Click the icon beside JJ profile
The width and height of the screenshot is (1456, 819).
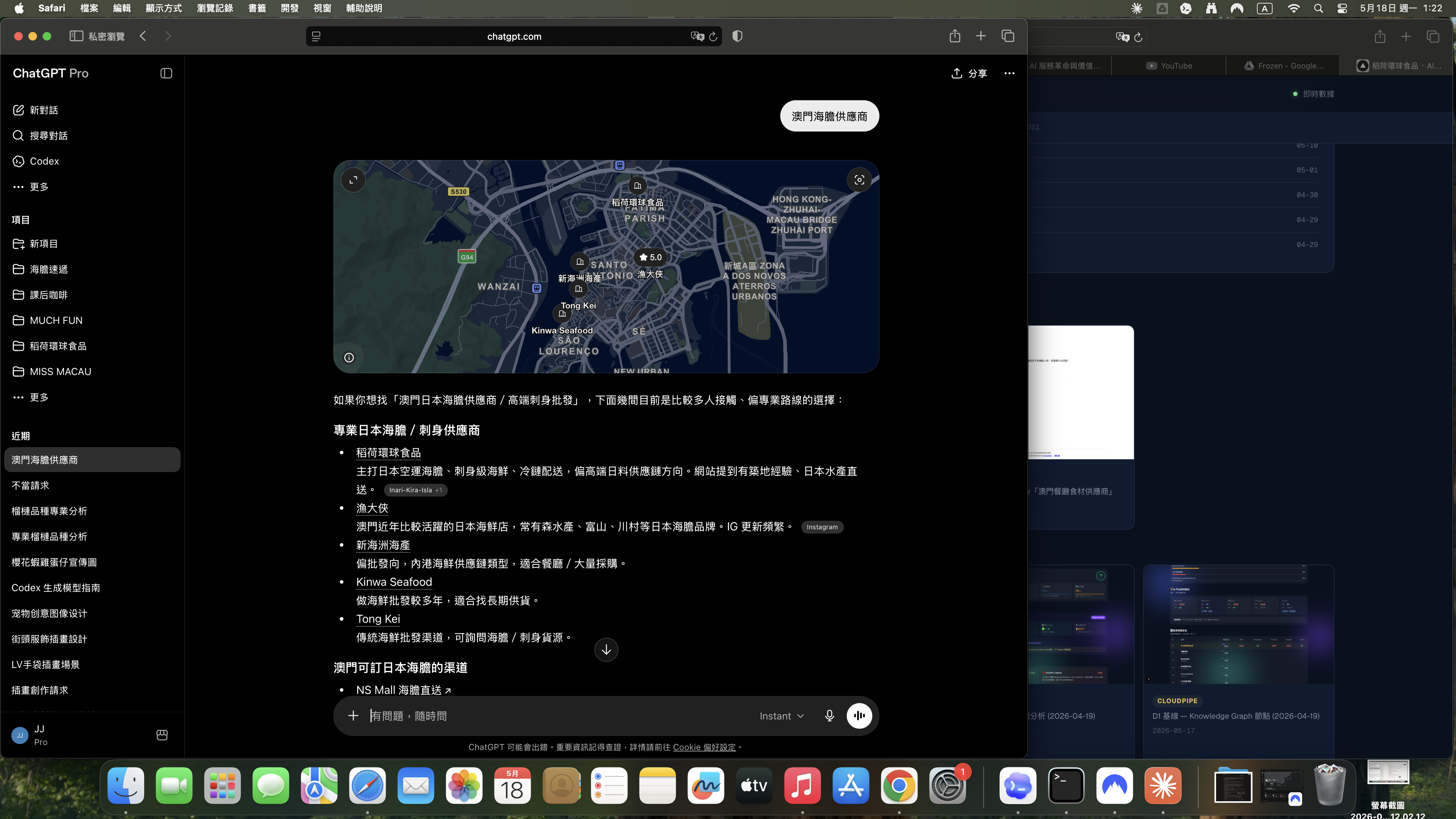click(162, 735)
